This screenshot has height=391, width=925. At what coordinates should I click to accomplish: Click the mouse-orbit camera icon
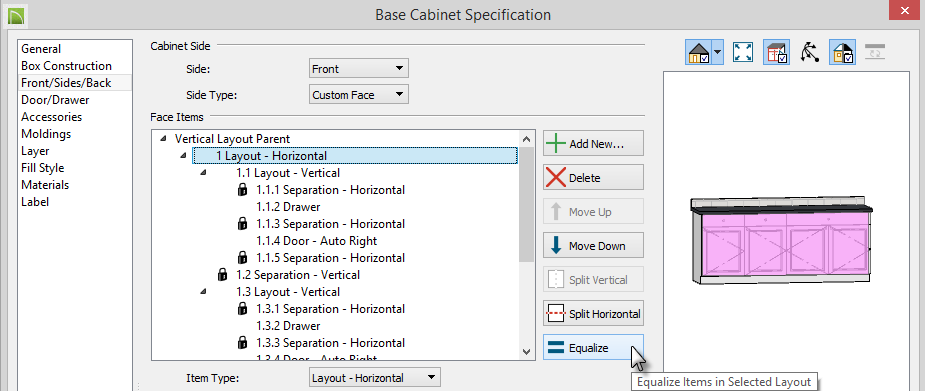point(809,52)
